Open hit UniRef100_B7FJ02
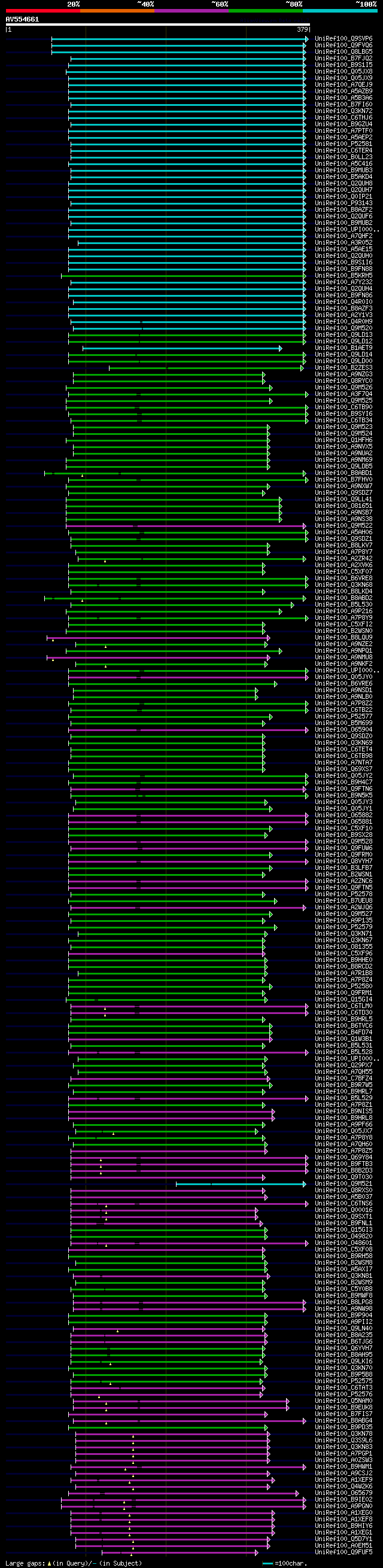The image size is (383, 1568). [x=344, y=59]
